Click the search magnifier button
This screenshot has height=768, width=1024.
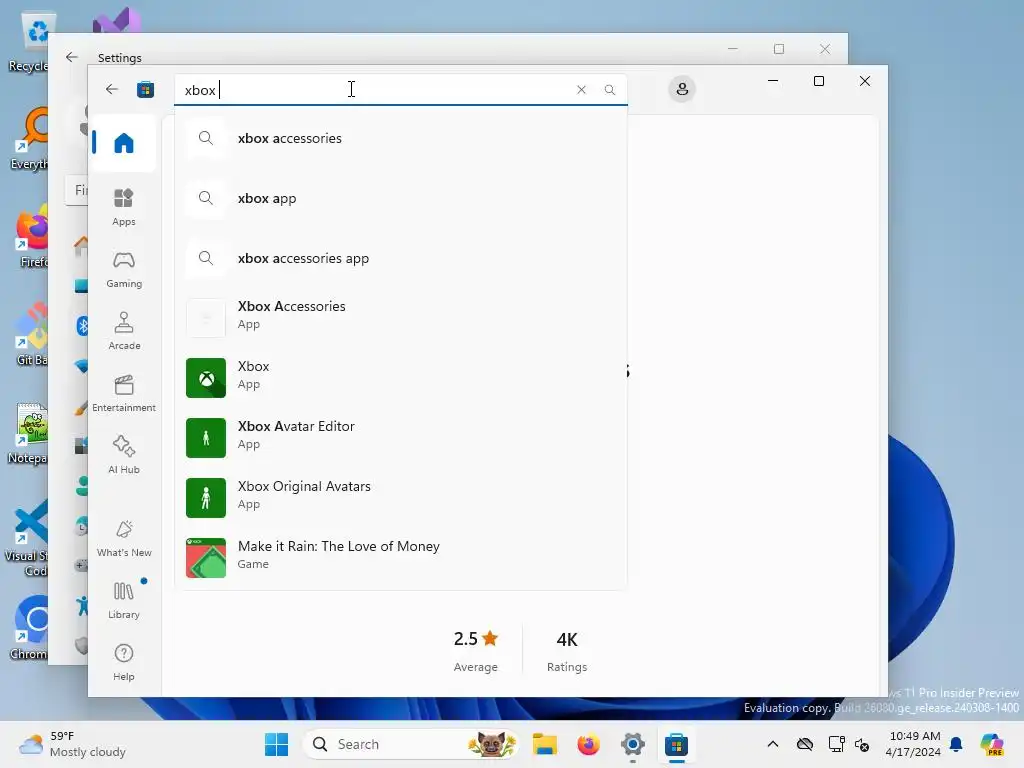[609, 89]
